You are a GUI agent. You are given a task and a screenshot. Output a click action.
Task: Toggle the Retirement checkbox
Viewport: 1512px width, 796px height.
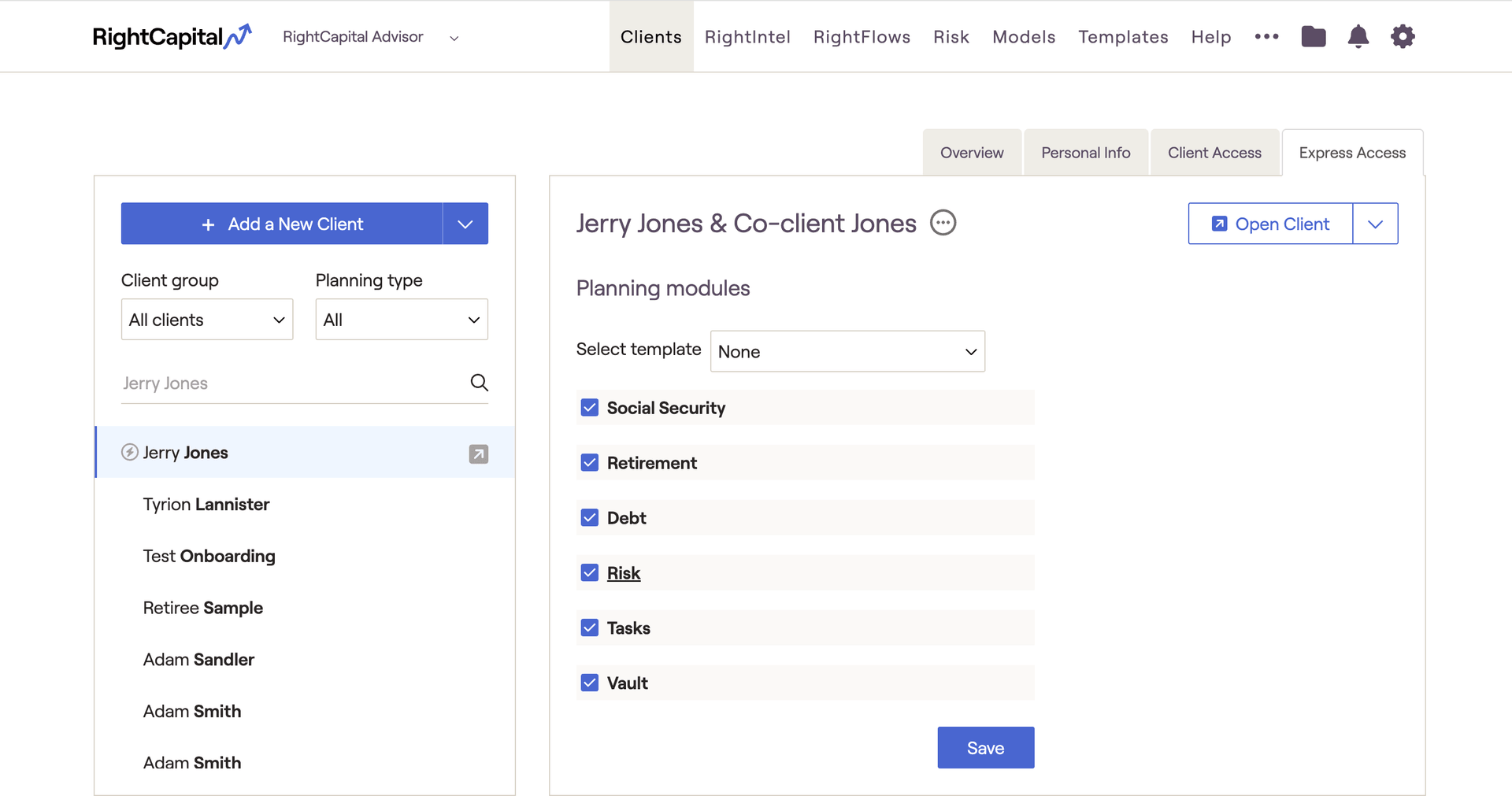[x=590, y=462]
